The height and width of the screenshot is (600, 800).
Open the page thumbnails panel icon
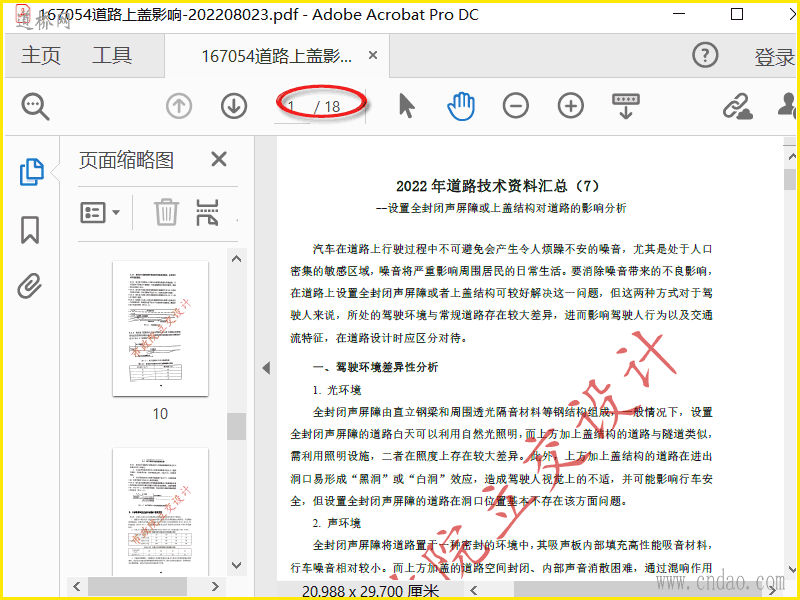32,172
